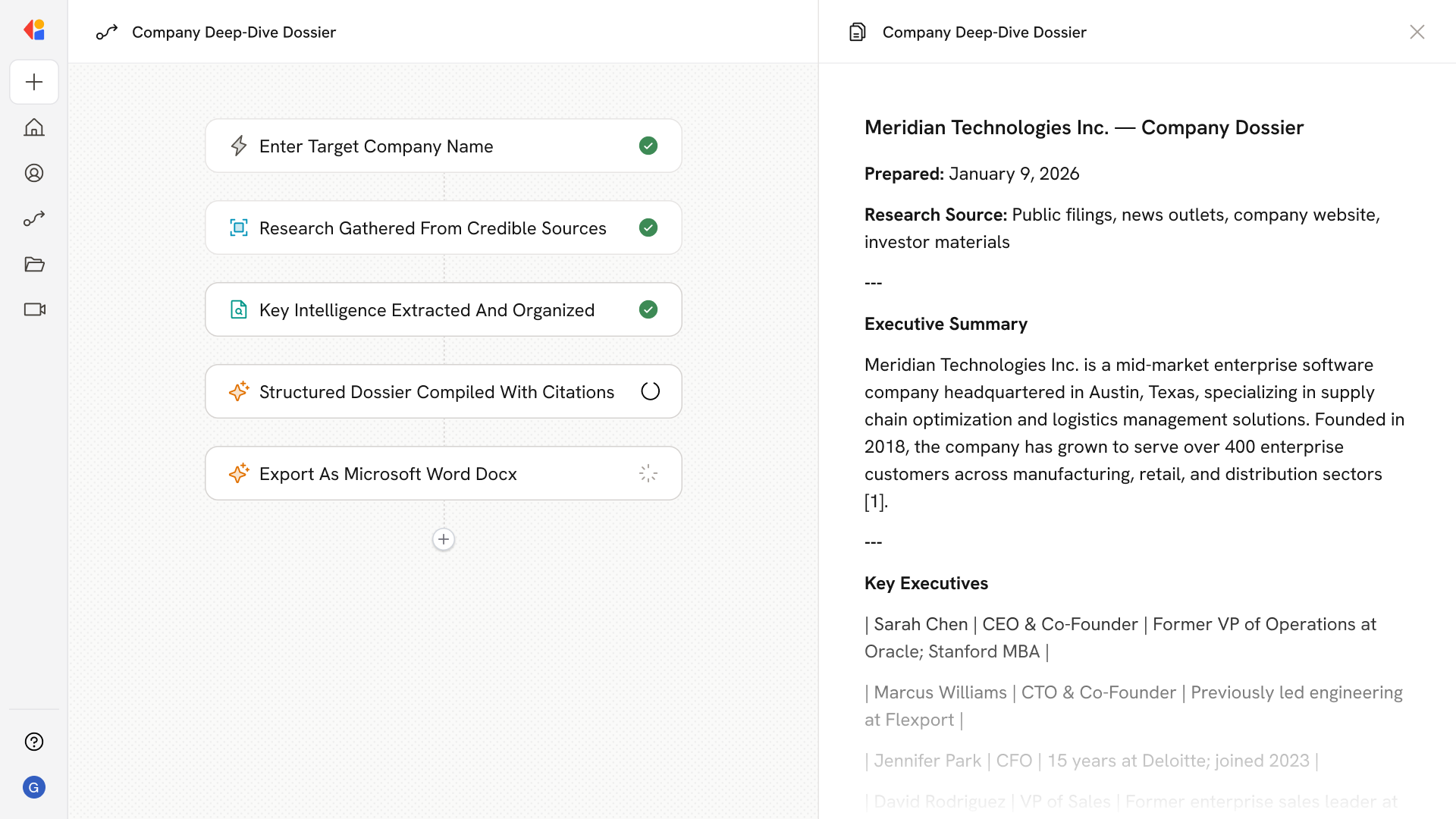Click the loading spinner on Structured Dossier step

tap(650, 391)
